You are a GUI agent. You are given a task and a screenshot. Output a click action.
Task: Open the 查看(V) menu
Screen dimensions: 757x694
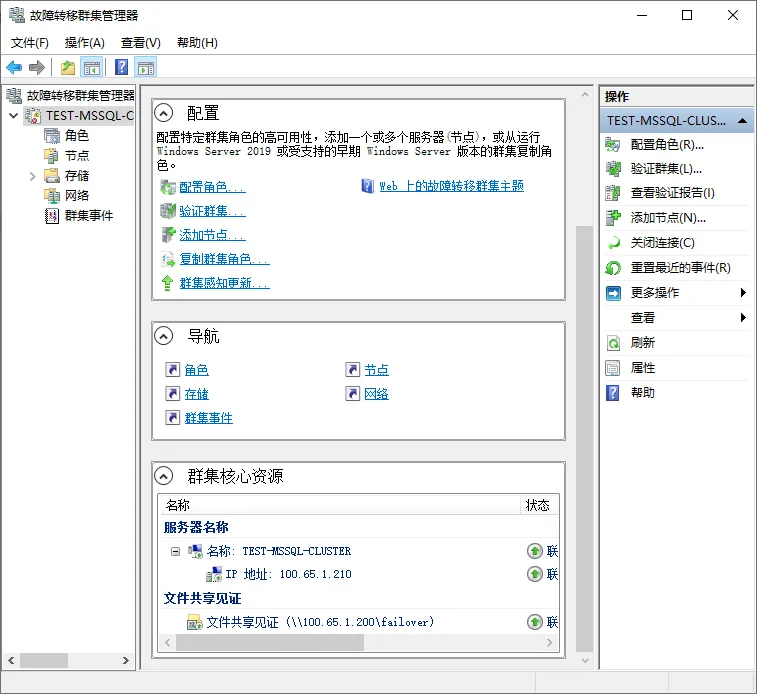[140, 43]
